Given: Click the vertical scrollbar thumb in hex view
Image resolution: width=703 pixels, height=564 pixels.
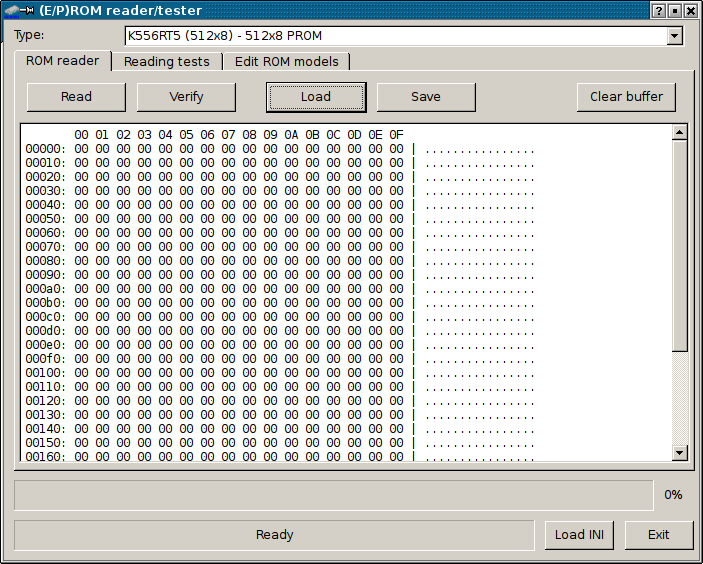Looking at the screenshot, I should click(680, 245).
